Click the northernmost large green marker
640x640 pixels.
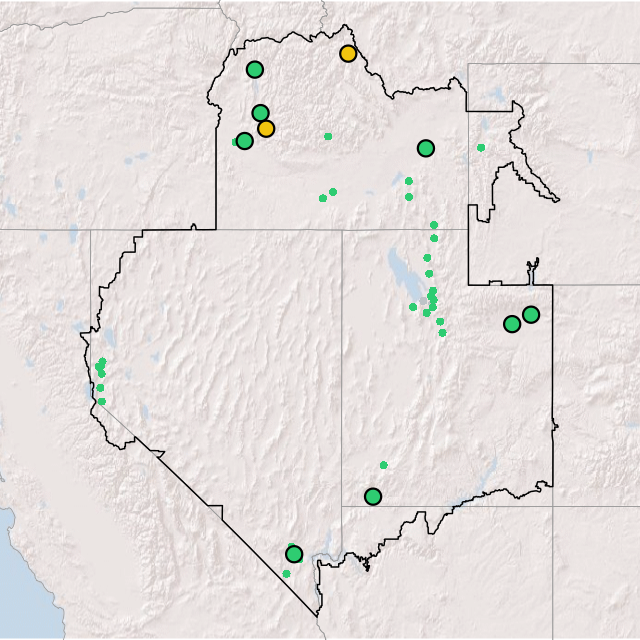(x=254, y=70)
